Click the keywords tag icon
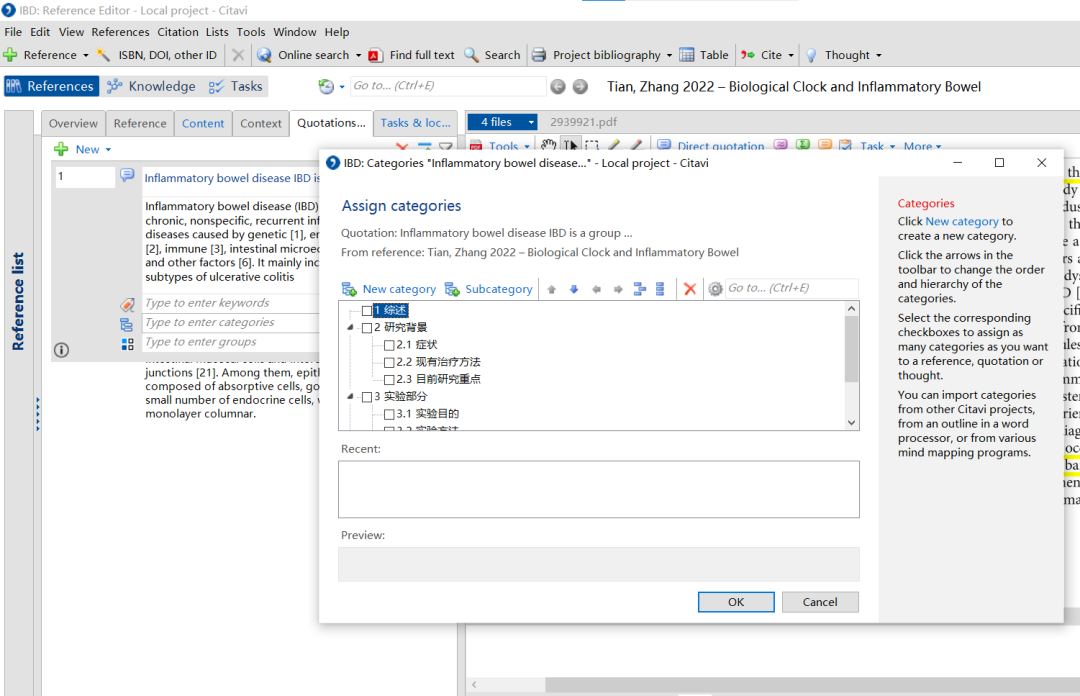The width and height of the screenshot is (1080, 696). 127,304
